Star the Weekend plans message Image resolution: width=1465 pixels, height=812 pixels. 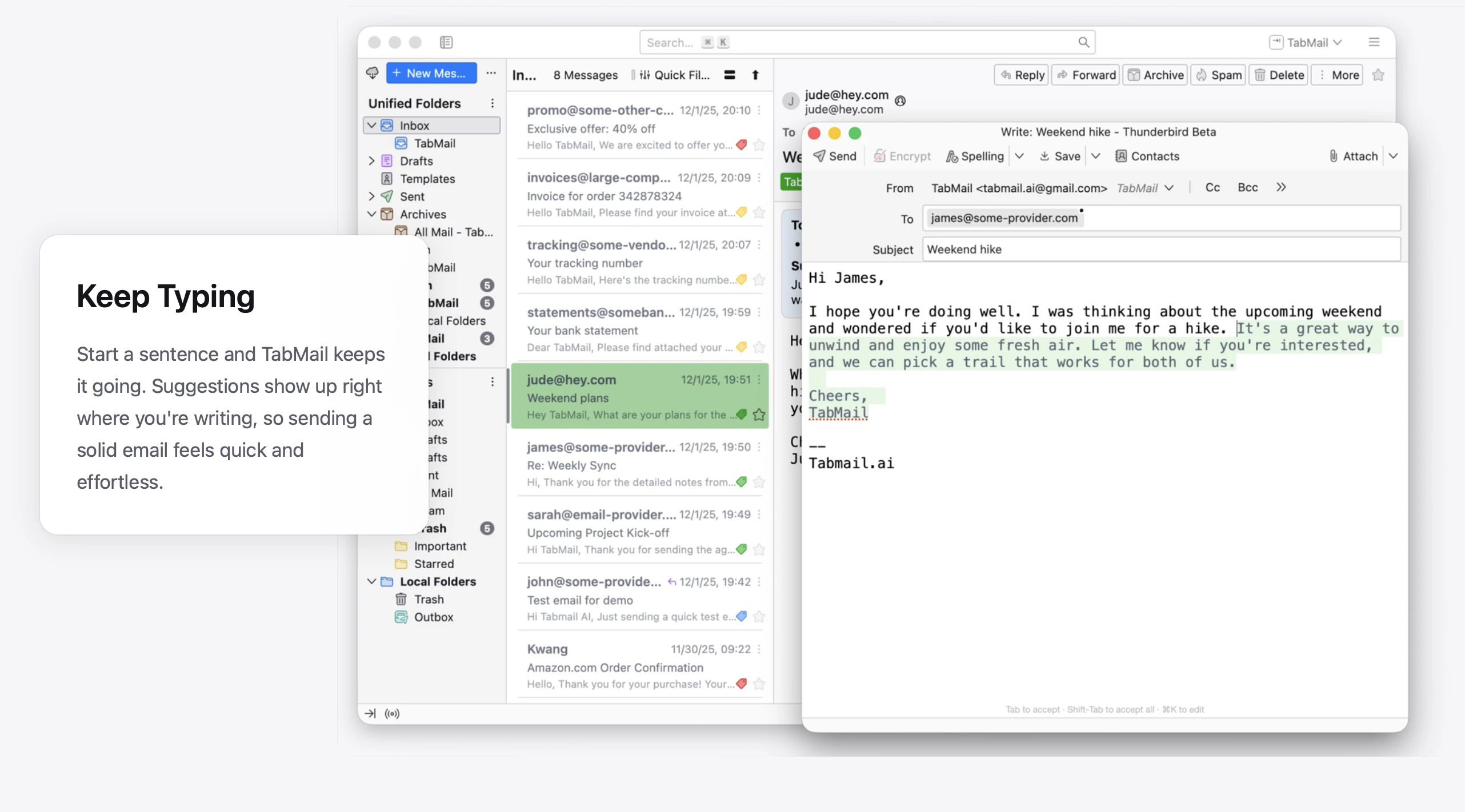coord(759,415)
